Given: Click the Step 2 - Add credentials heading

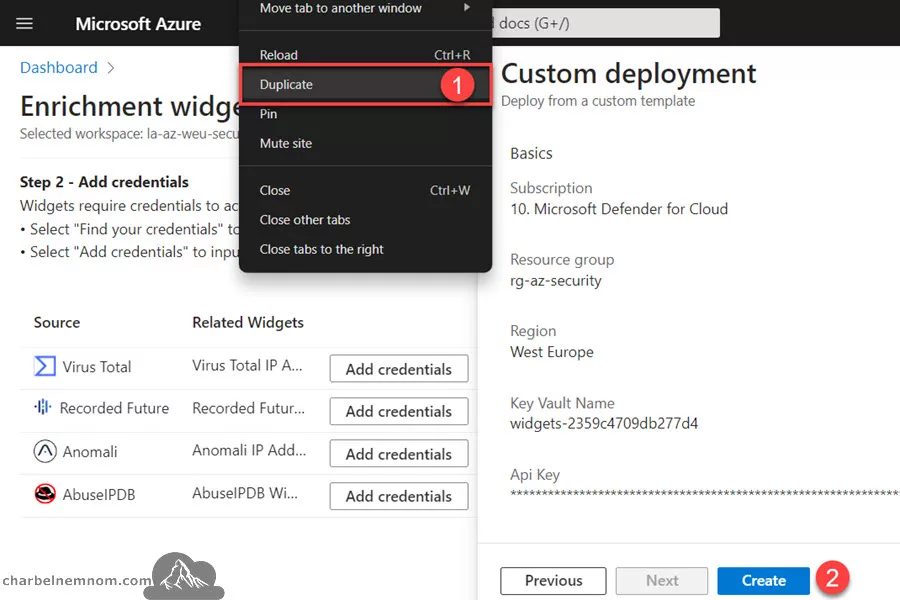Looking at the screenshot, I should (104, 182).
